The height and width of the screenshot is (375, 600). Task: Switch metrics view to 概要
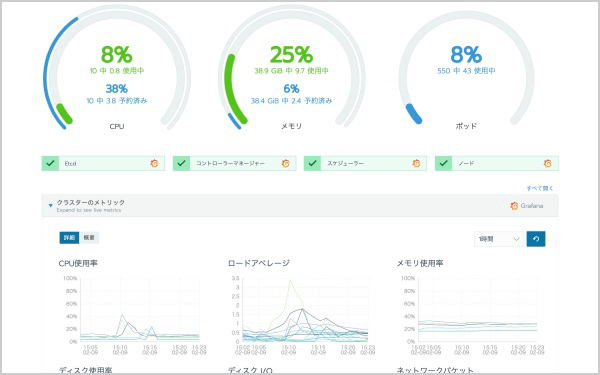click(x=89, y=238)
